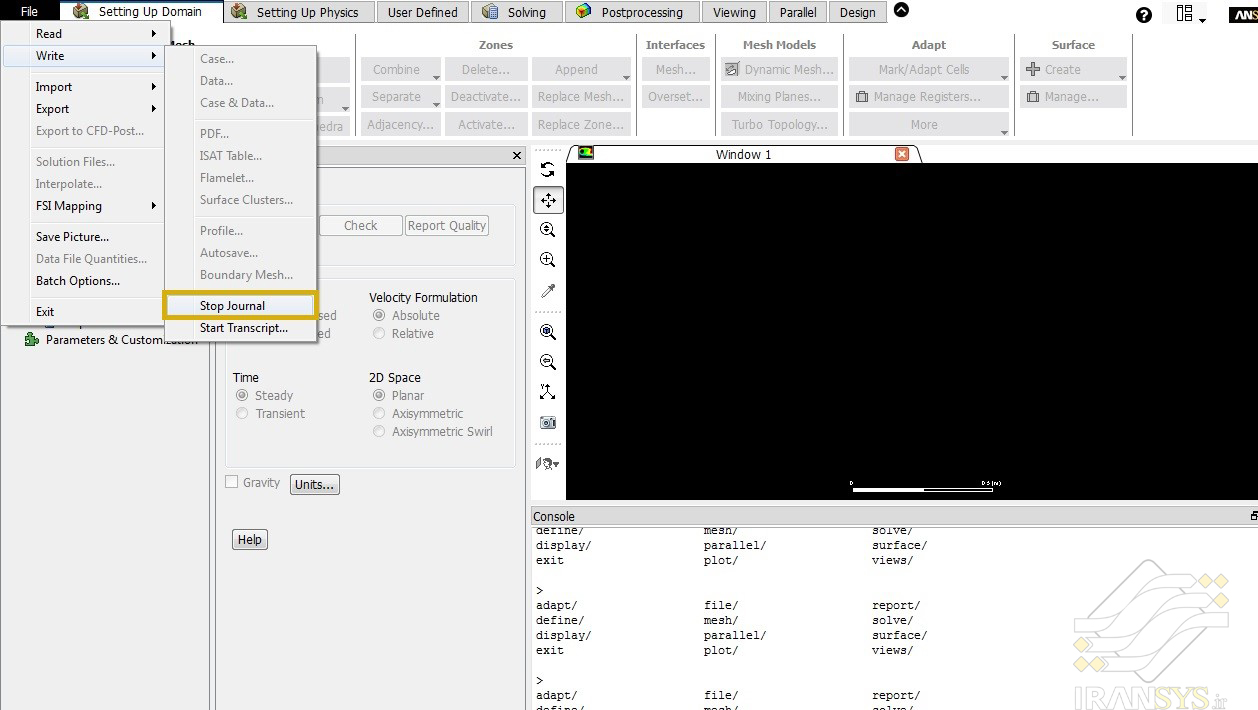
Task: Click the Window 1 contour thumbnail icon
Action: coord(586,153)
